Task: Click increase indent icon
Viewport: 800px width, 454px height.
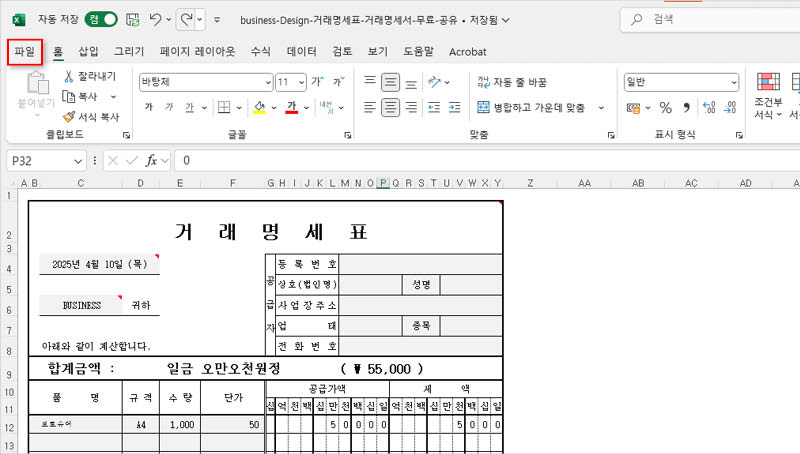Action: coord(455,107)
